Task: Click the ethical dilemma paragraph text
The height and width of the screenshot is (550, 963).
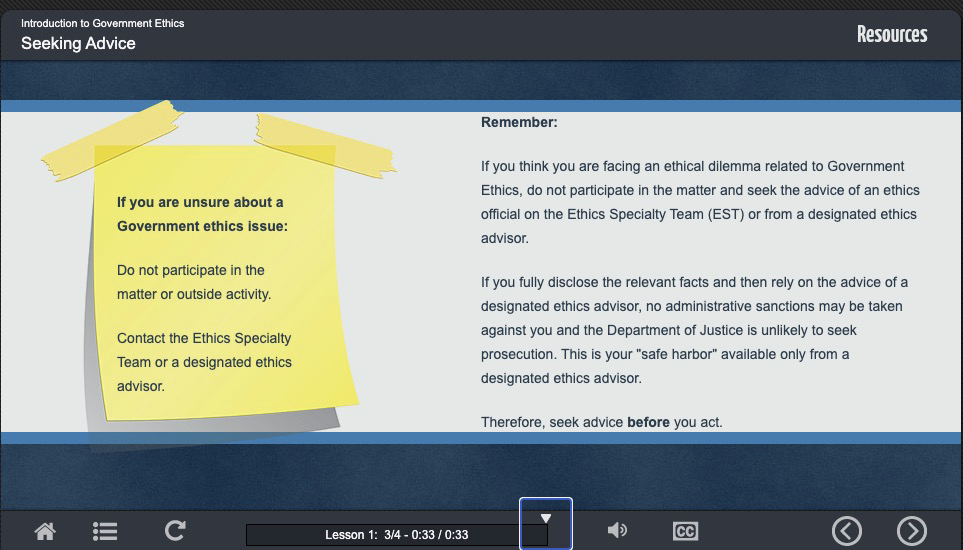Action: 699,202
